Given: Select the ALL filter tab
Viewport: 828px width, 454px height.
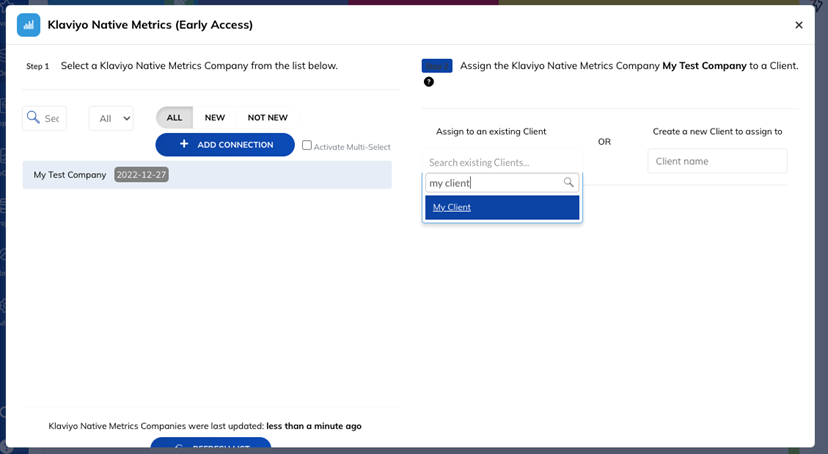Looking at the screenshot, I should (174, 117).
